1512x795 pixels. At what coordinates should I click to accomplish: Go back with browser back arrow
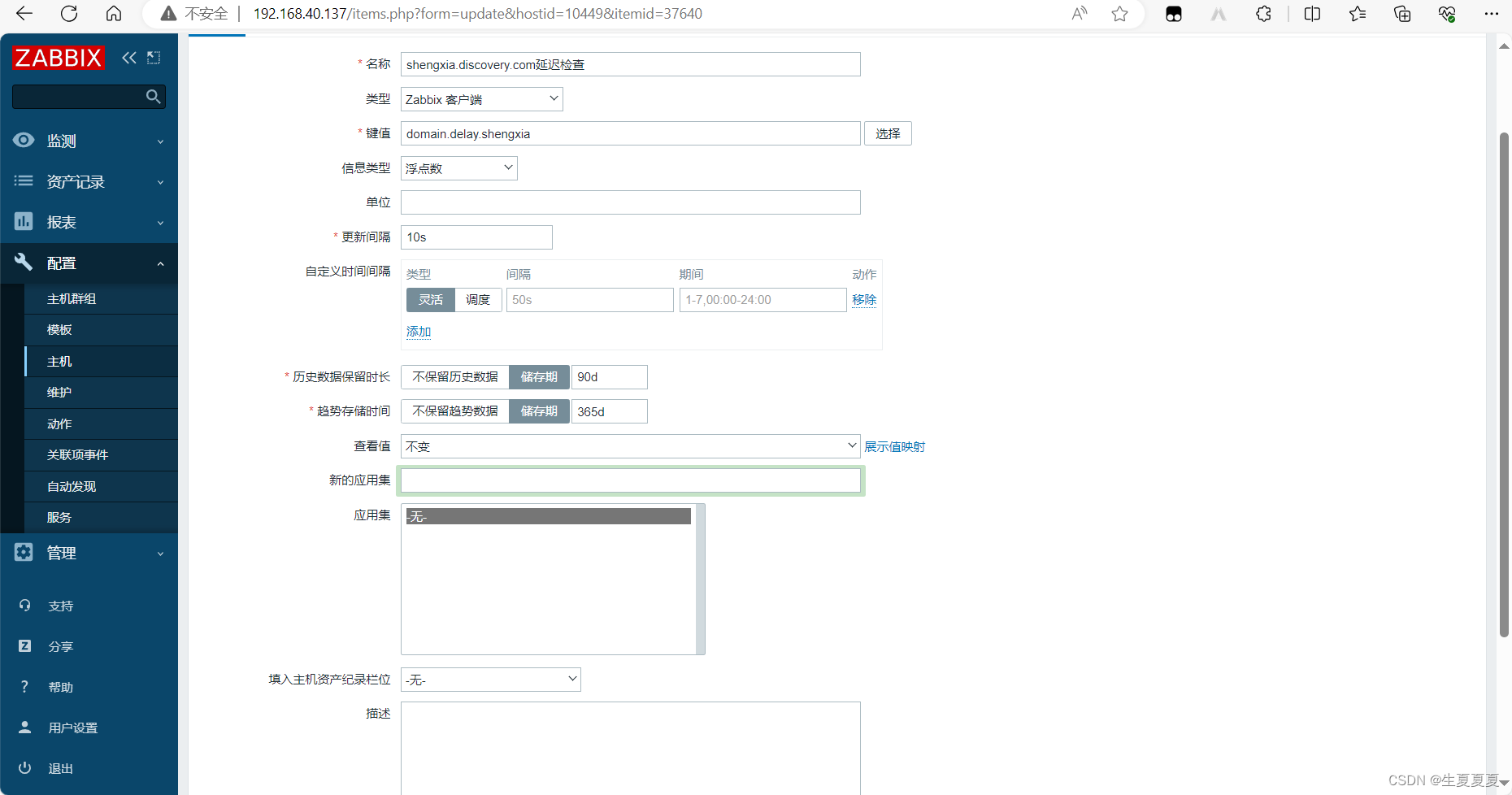pos(24,13)
